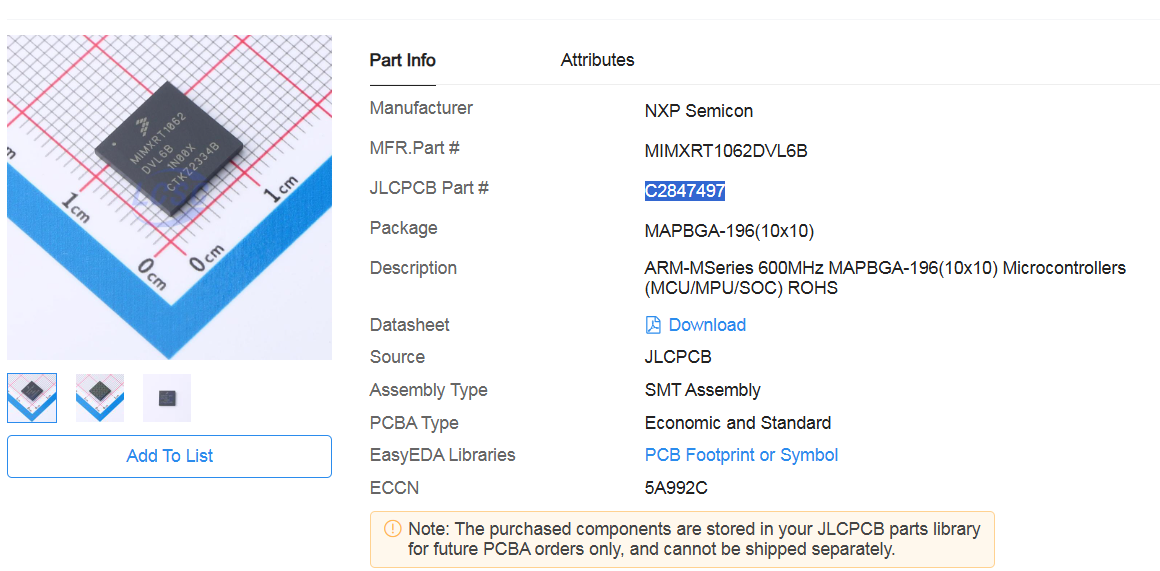Open the PCB Footprint or Symbol link
This screenshot has width=1160, height=571.
click(x=741, y=455)
